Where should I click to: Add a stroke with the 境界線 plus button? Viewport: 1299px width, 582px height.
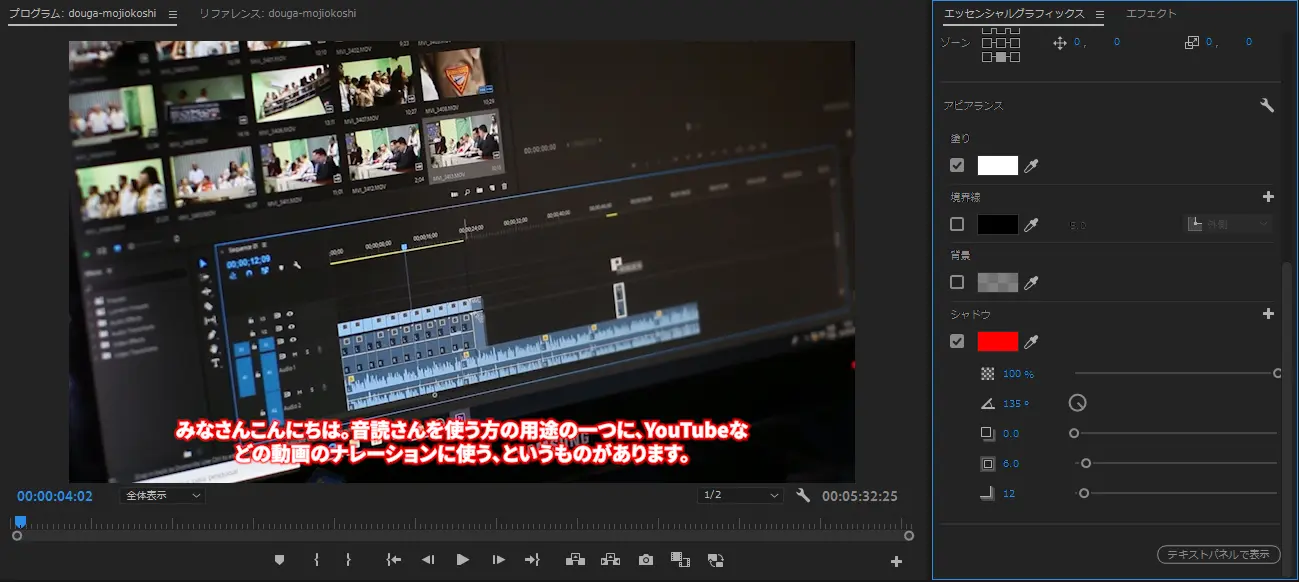[1268, 196]
